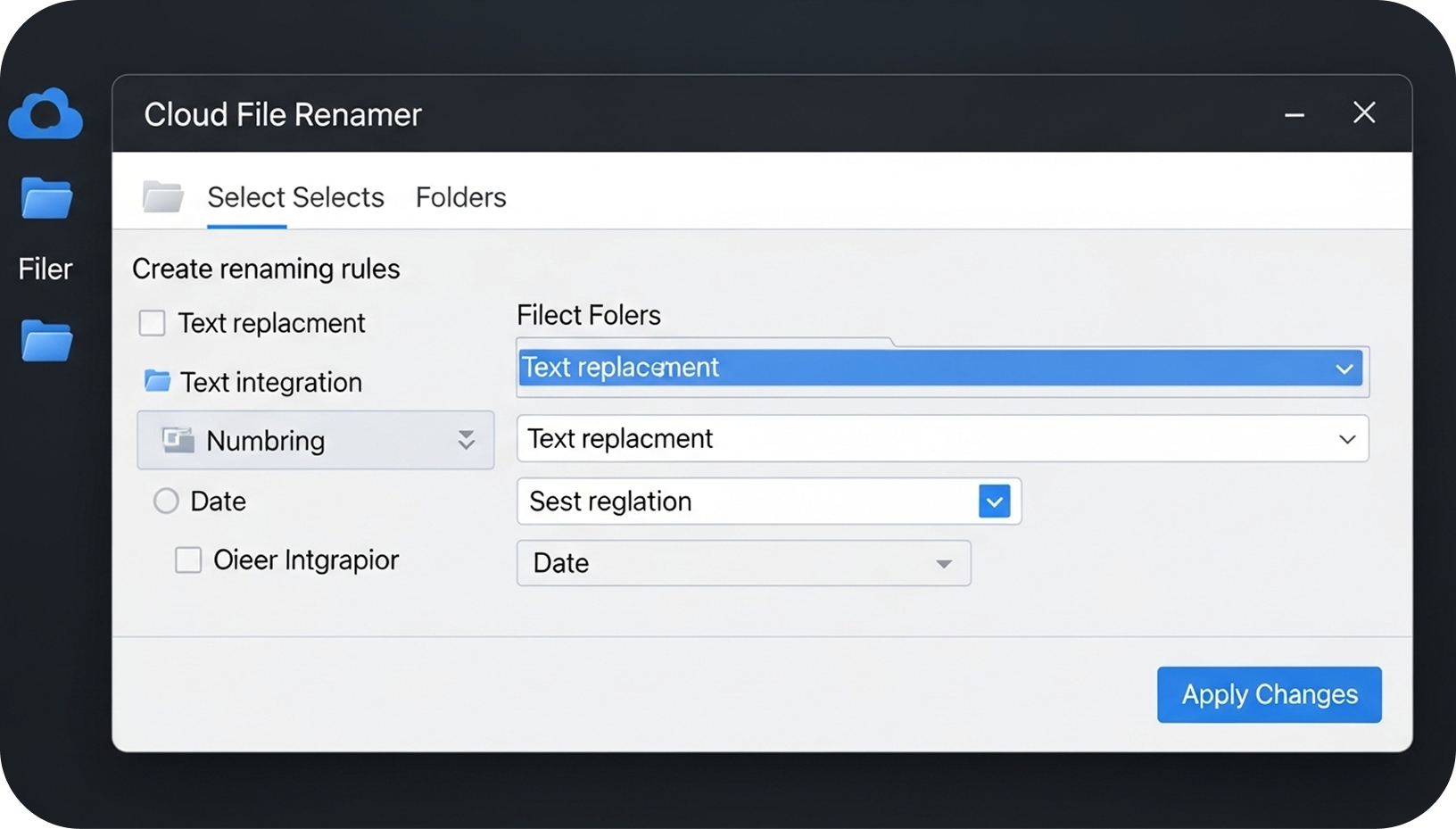Select the Date radio button
The width and height of the screenshot is (1456, 829).
coord(166,502)
